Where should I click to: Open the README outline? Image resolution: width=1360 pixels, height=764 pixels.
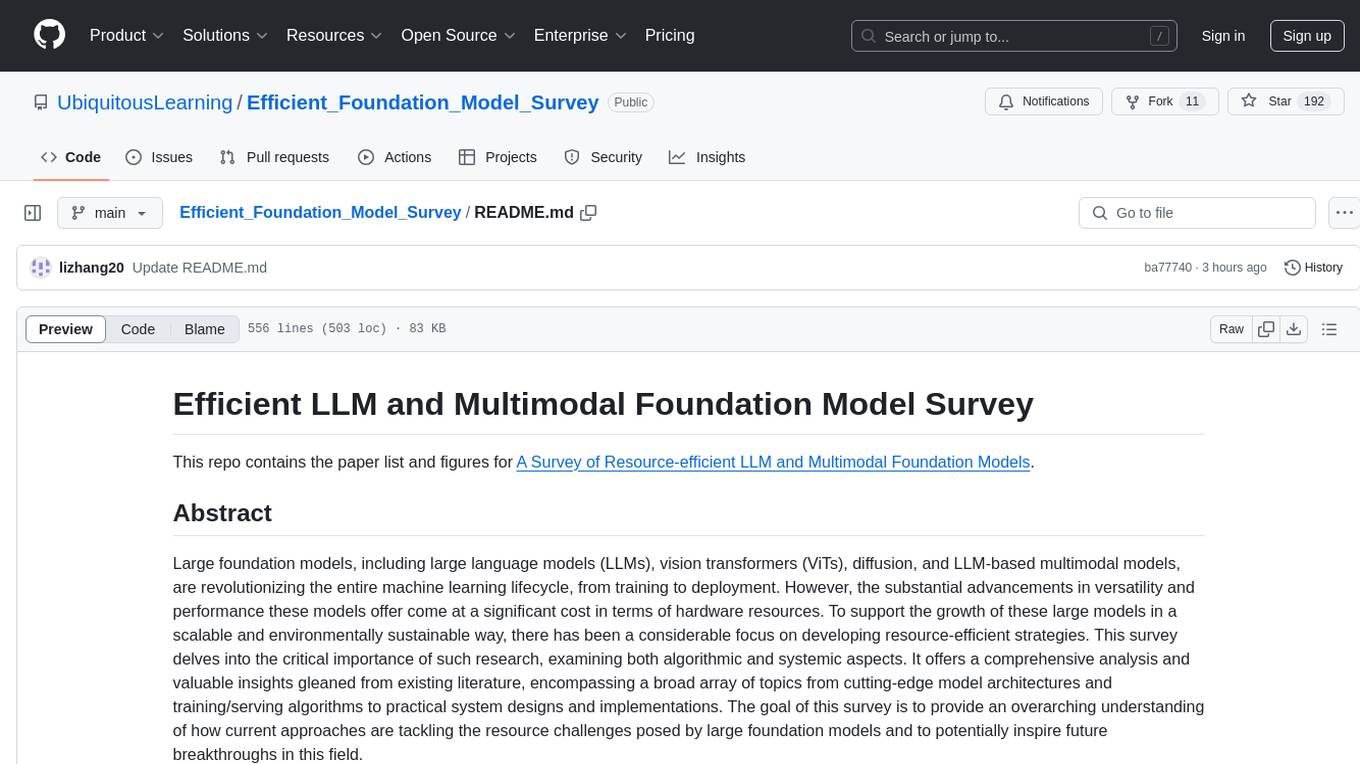coord(1329,329)
